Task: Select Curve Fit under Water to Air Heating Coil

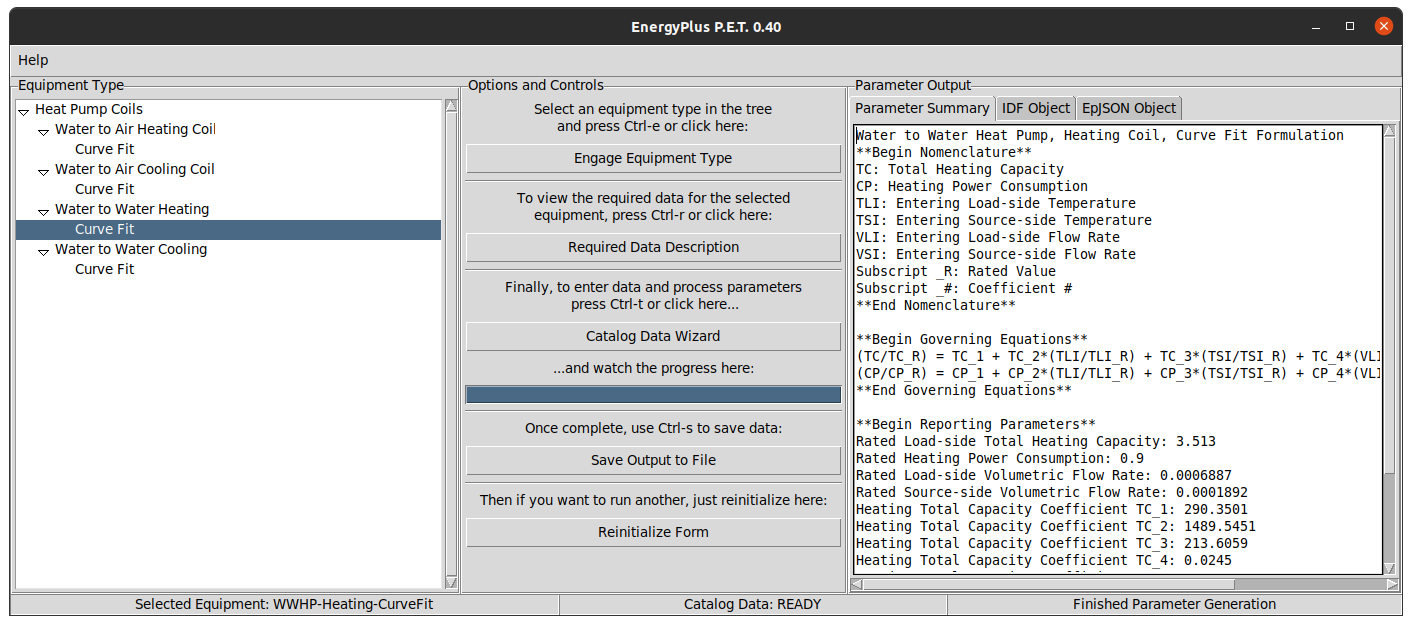Action: click(x=104, y=149)
